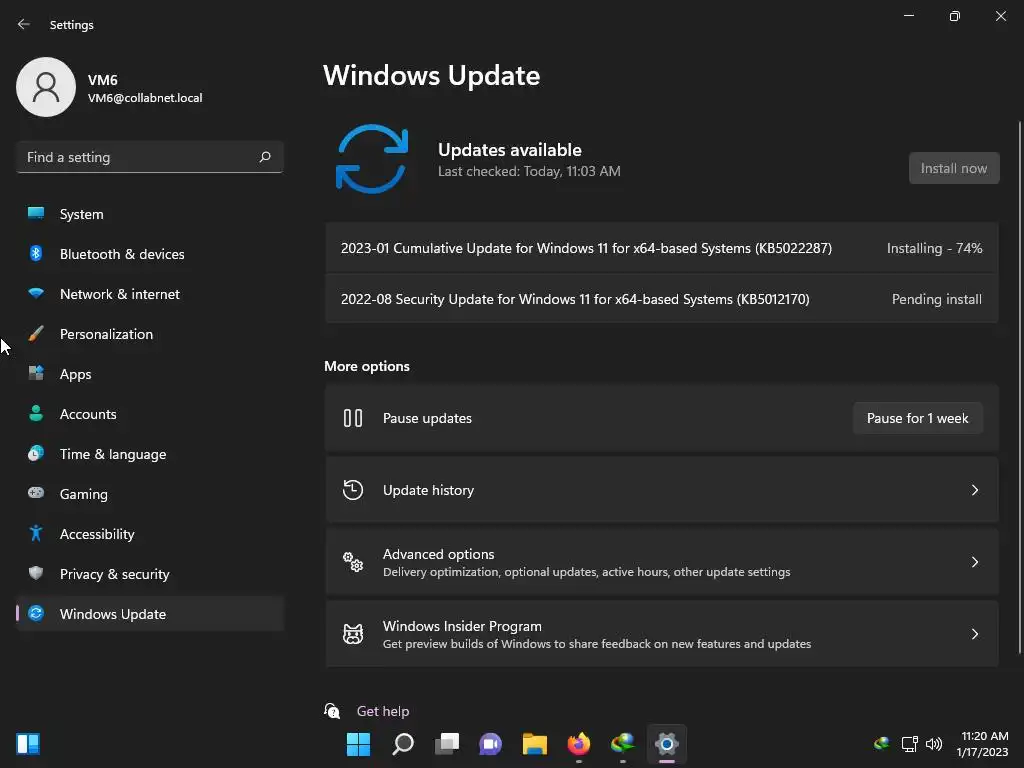Launch Firefox from the taskbar
The height and width of the screenshot is (768, 1024).
pyautogui.click(x=579, y=744)
